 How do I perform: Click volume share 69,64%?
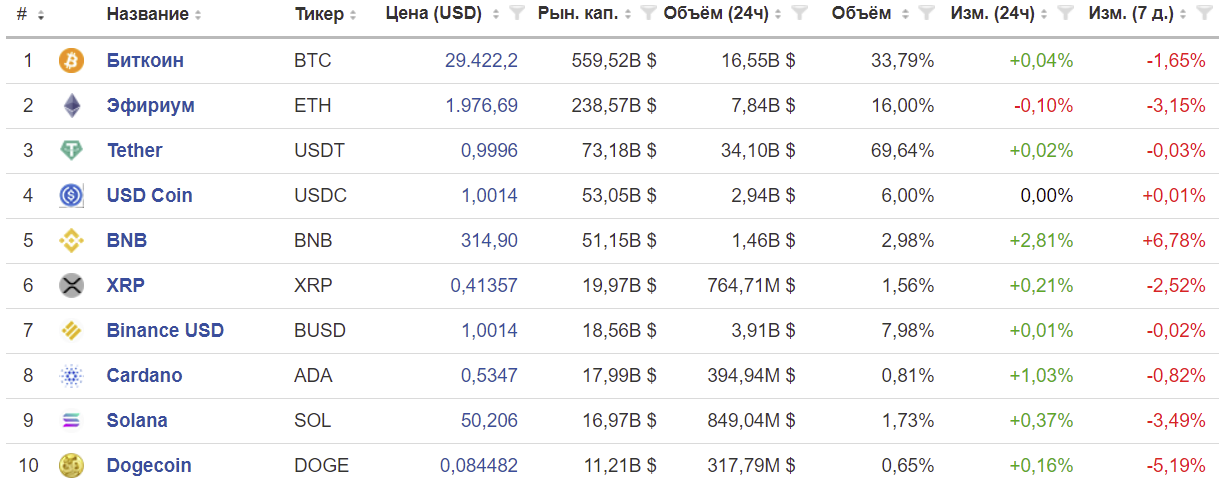[x=903, y=151]
